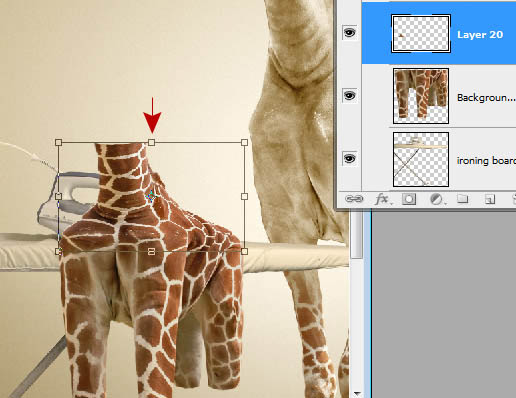Click the top-middle transform handle below the red arrow
The width and height of the screenshot is (516, 398).
pos(151,143)
